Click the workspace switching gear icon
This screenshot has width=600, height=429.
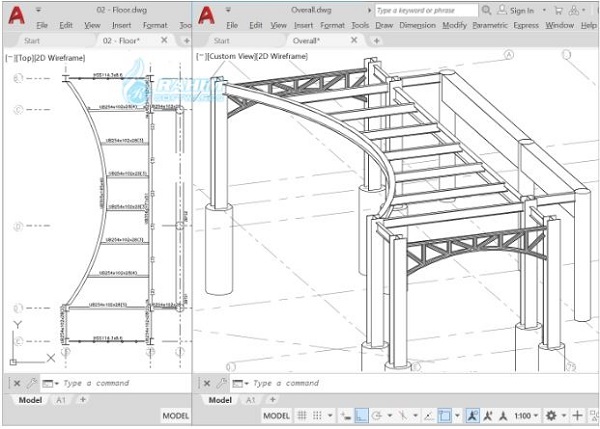click(549, 415)
